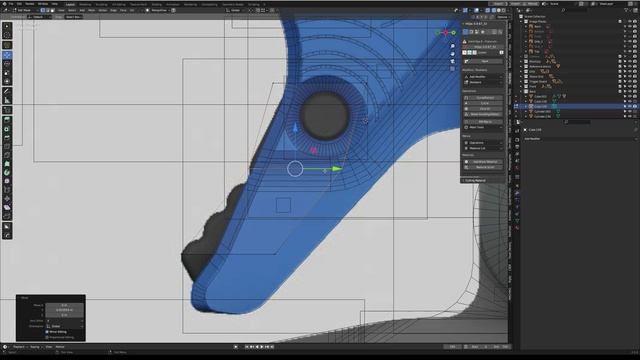Open Orientation dropdown in Move operator panel

64,326
